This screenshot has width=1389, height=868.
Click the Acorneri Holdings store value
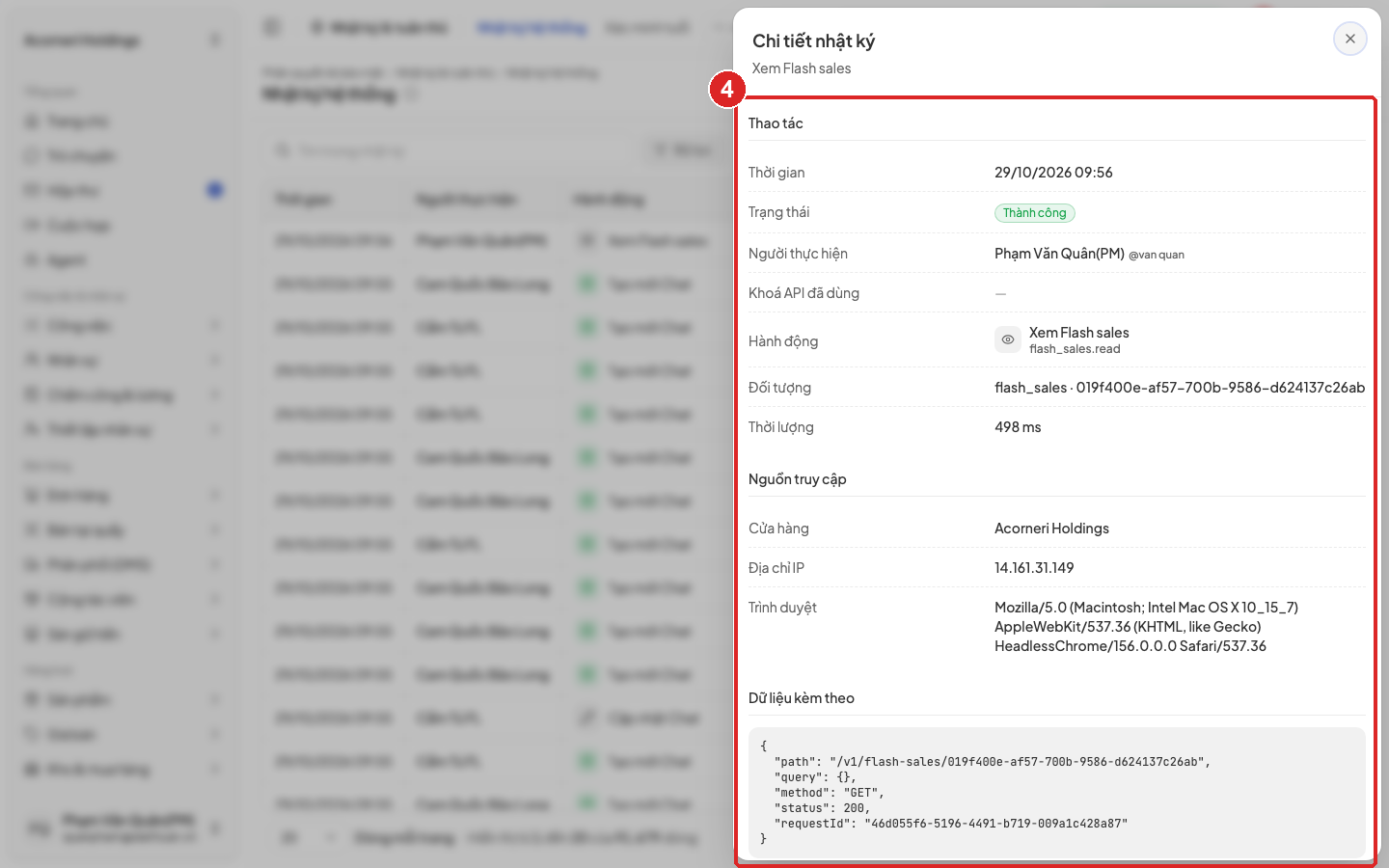1051,529
